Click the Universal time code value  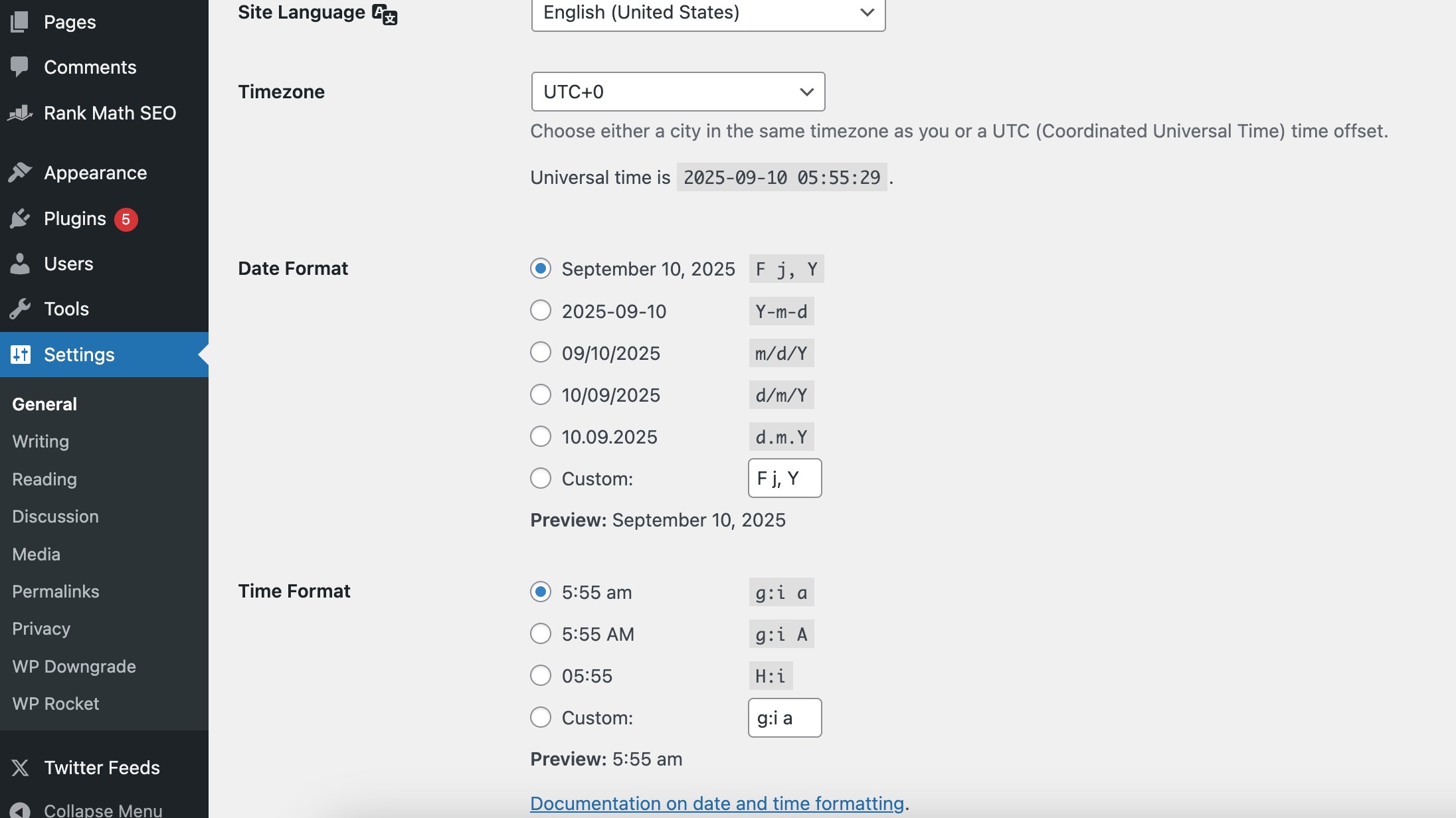782,177
